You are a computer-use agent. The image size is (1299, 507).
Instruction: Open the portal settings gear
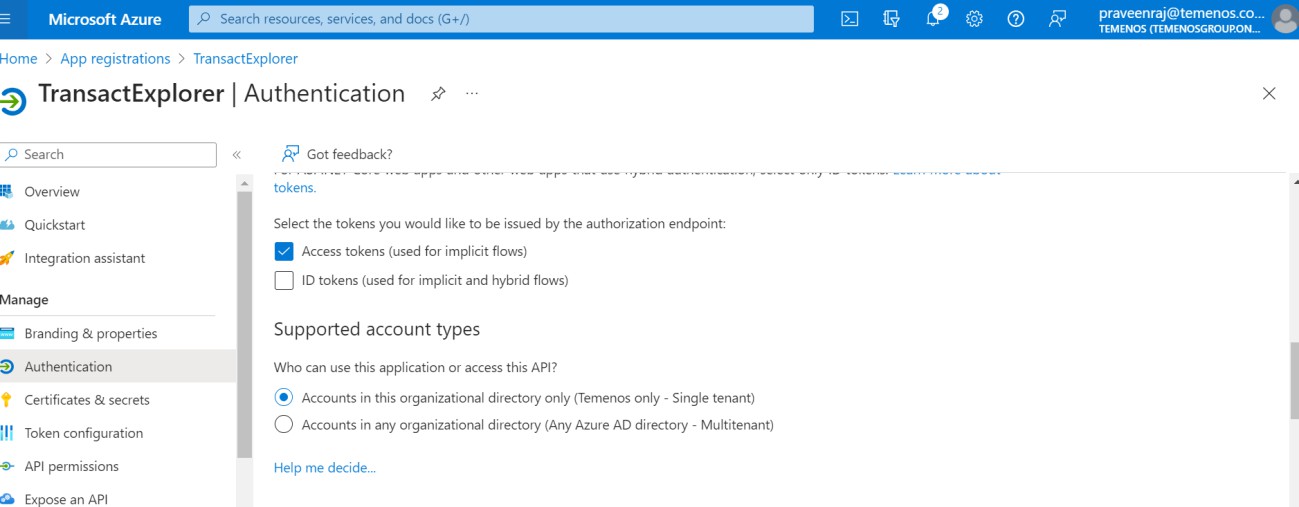pos(975,19)
